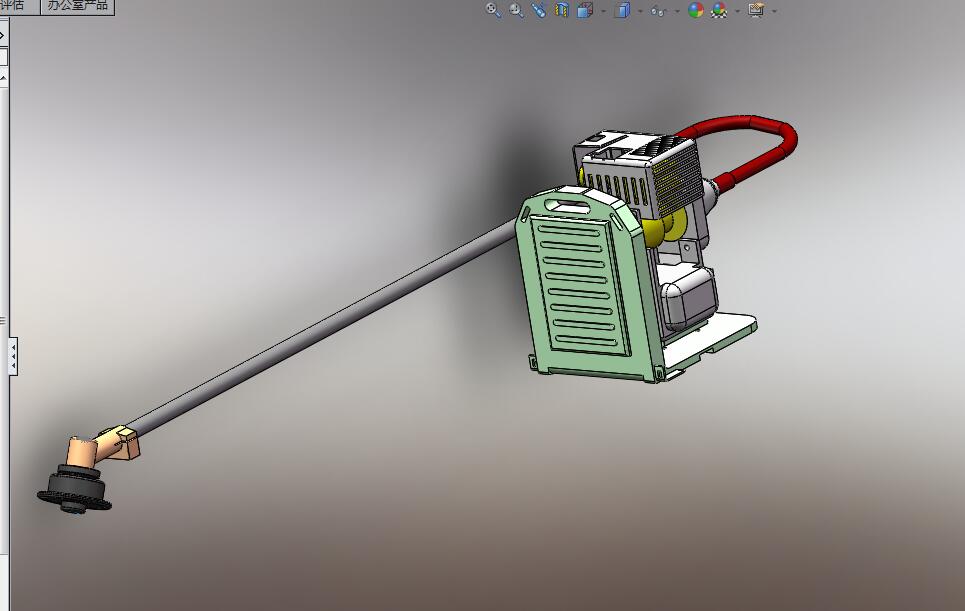Click the Hide/Show Items glasses icon
The height and width of the screenshot is (611, 965).
(659, 10)
